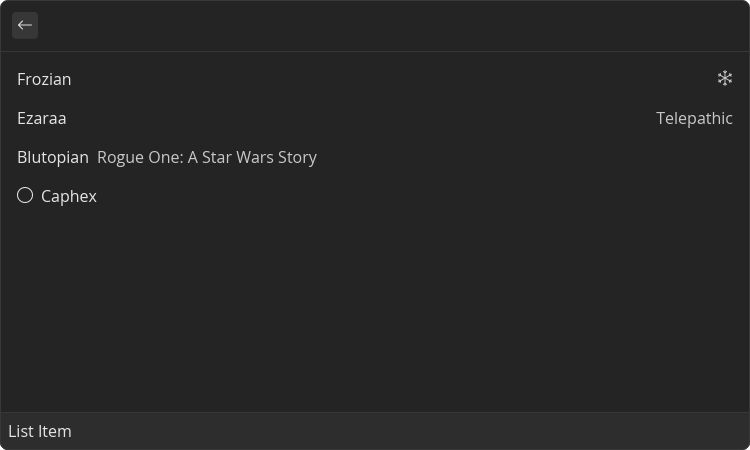Click the Rogue One: A Star Wars Story subtitle

(x=207, y=157)
